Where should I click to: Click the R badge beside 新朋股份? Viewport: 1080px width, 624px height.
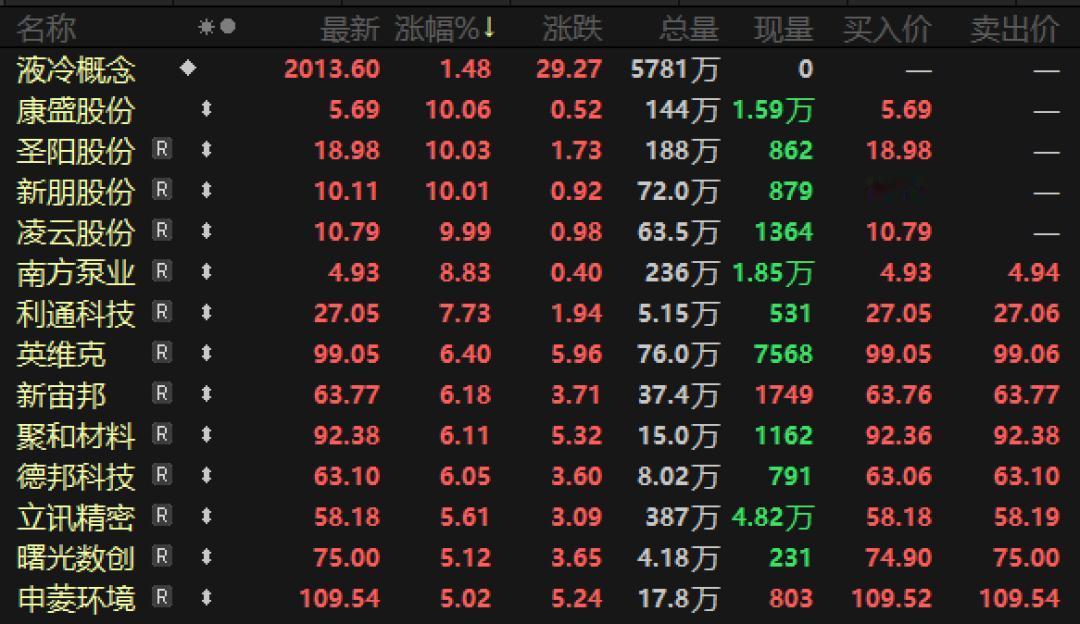(x=162, y=189)
